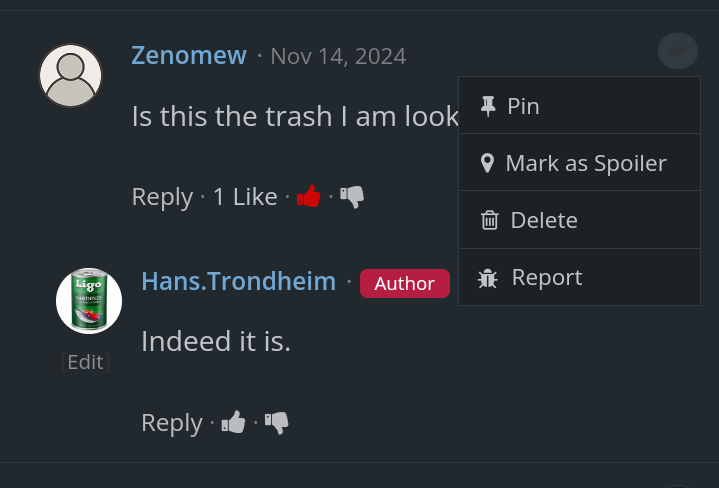Viewport: 719px width, 488px height.
Task: Like Hans.Trondheim's reply with the thumbs-up
Action: coord(233,423)
